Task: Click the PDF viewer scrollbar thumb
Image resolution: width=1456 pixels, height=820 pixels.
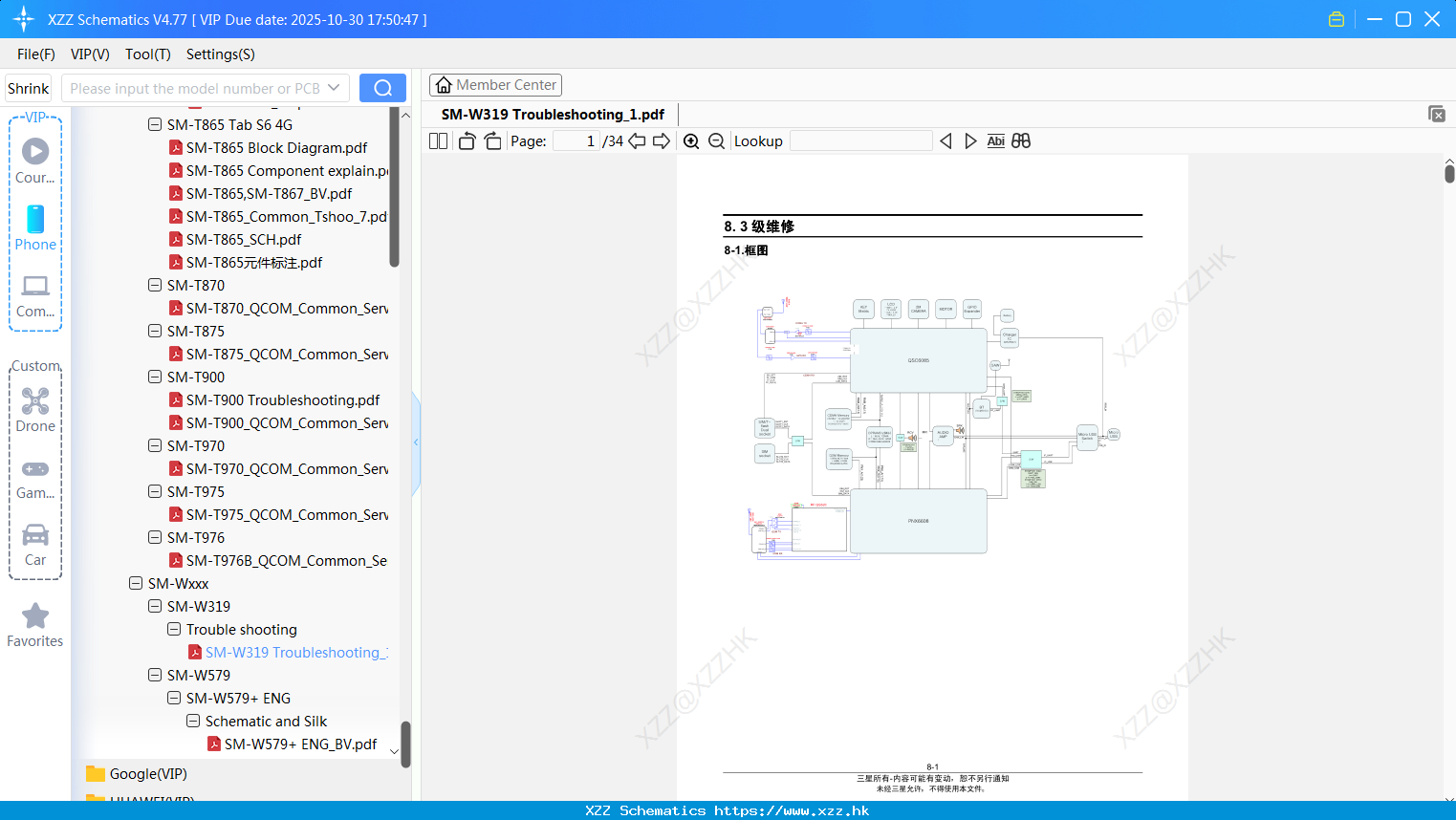Action: [1449, 173]
